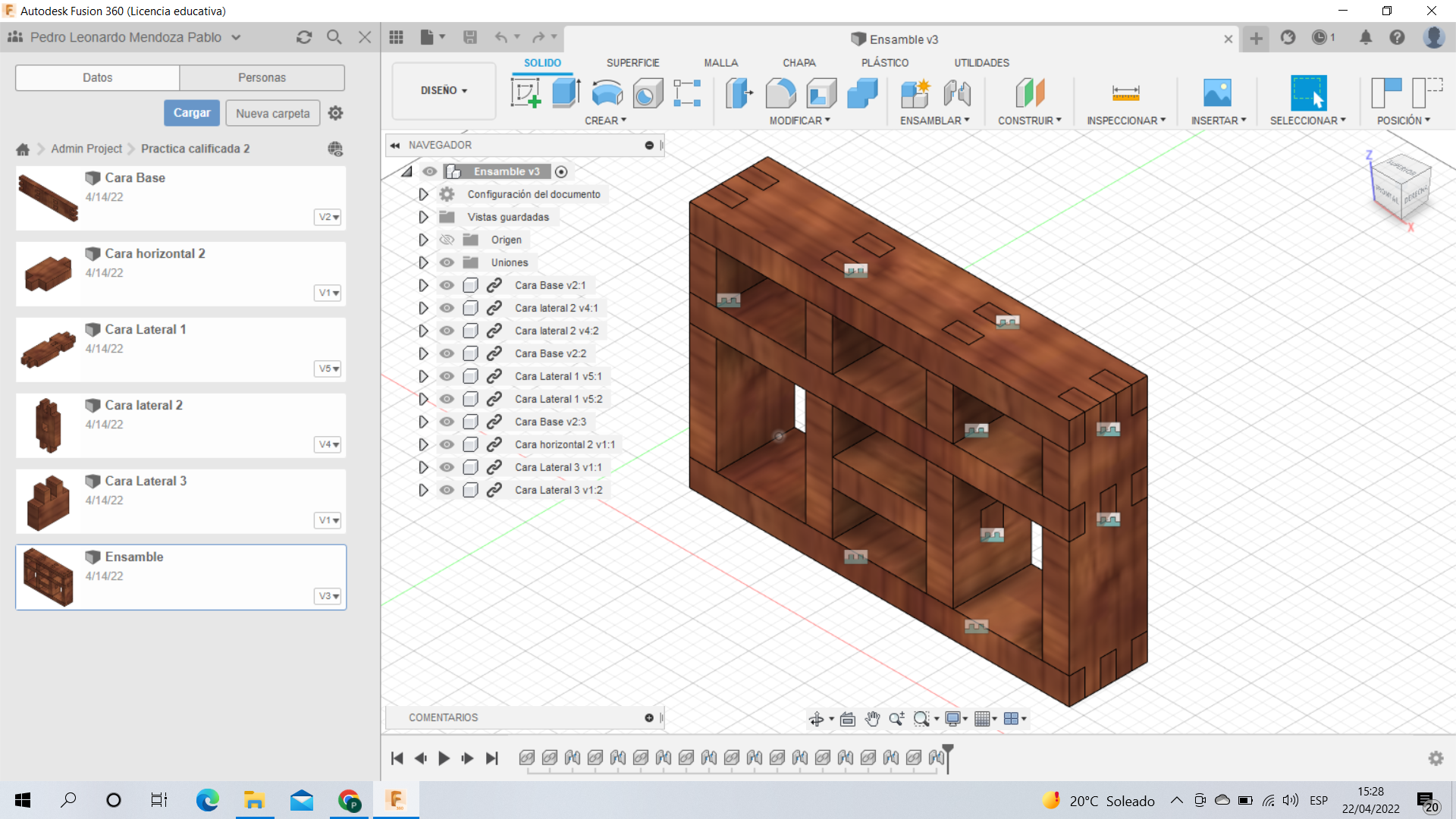The width and height of the screenshot is (1456, 819).
Task: Click the Insert image icon
Action: [x=1217, y=93]
